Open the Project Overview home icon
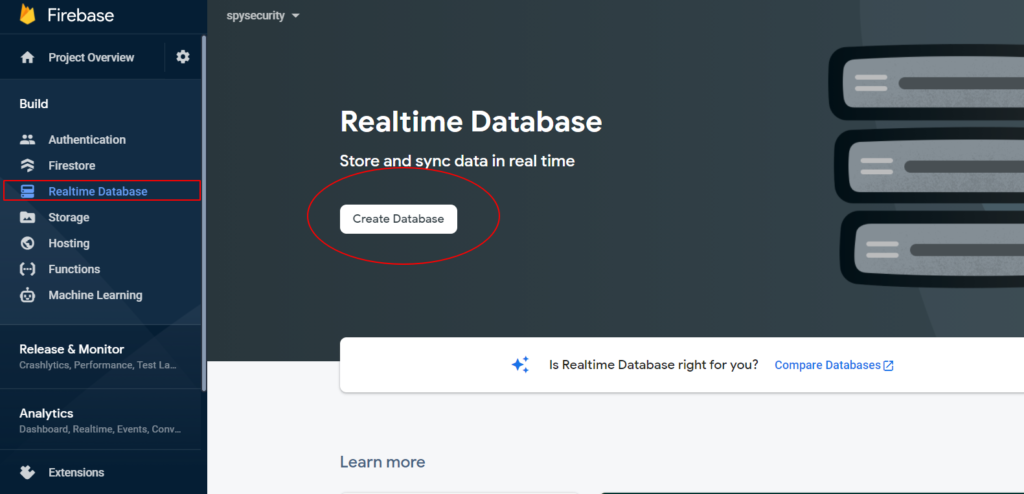1024x494 pixels. click(x=27, y=58)
